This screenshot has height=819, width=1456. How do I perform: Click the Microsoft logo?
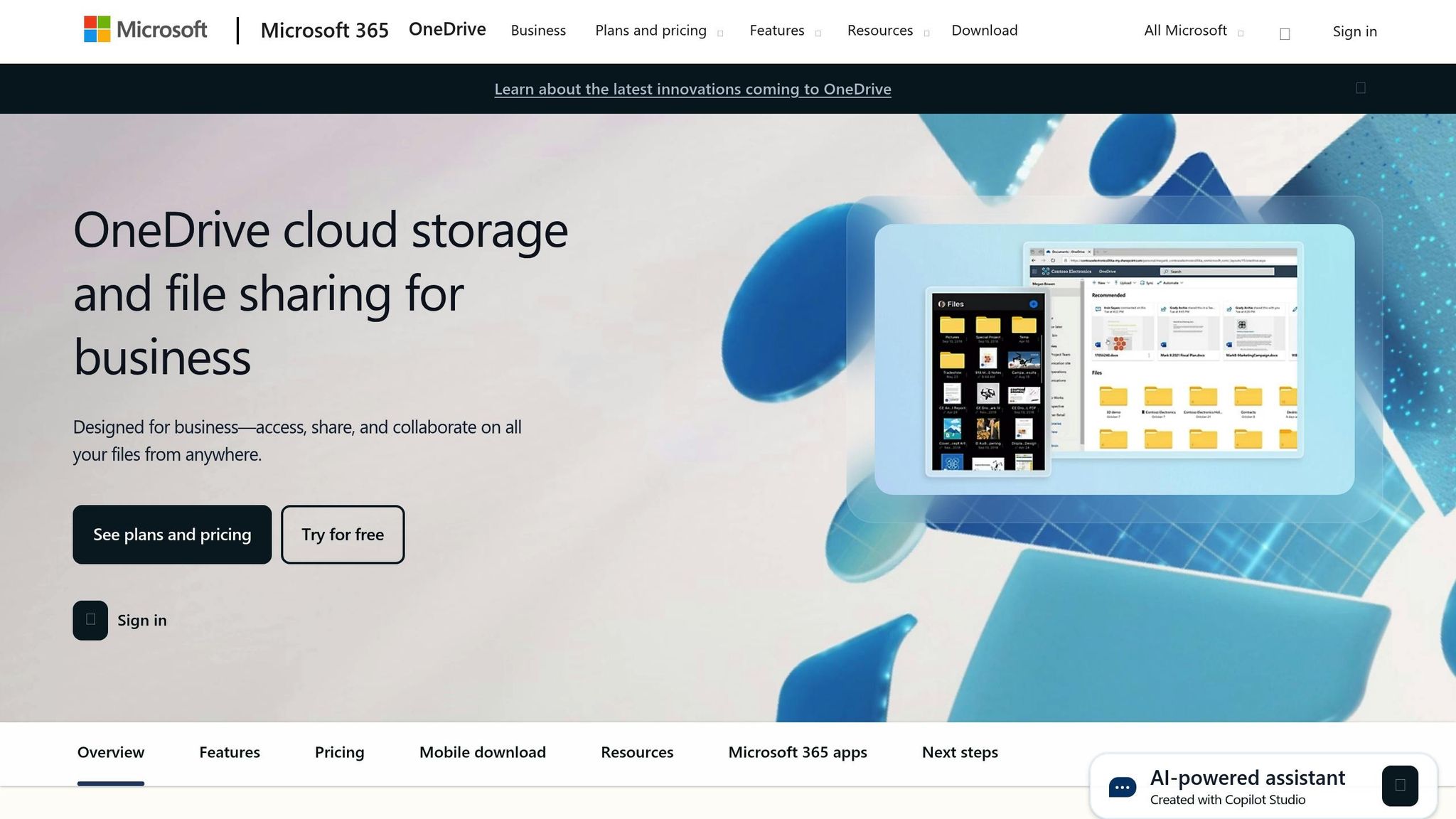(145, 31)
